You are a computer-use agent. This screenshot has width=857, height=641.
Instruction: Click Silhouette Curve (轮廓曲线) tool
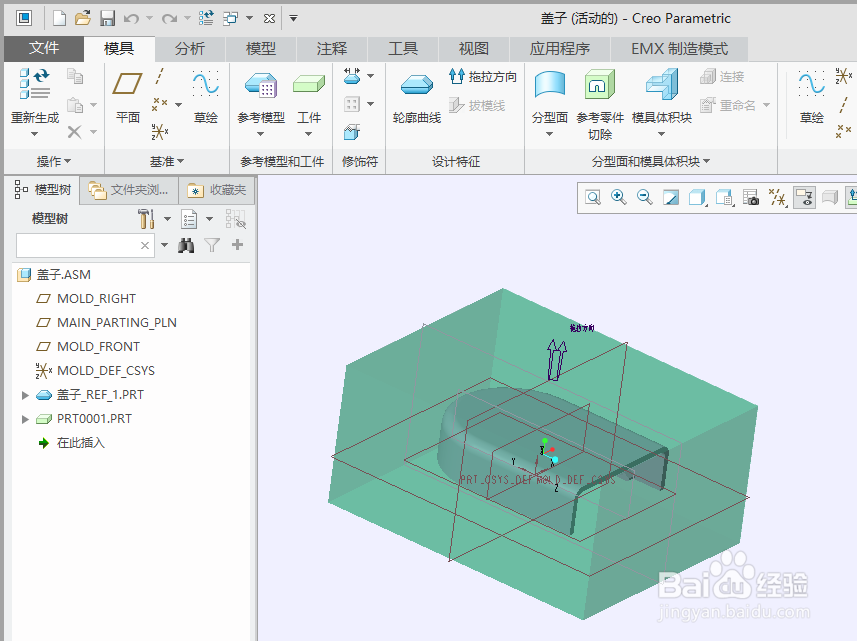click(x=416, y=97)
